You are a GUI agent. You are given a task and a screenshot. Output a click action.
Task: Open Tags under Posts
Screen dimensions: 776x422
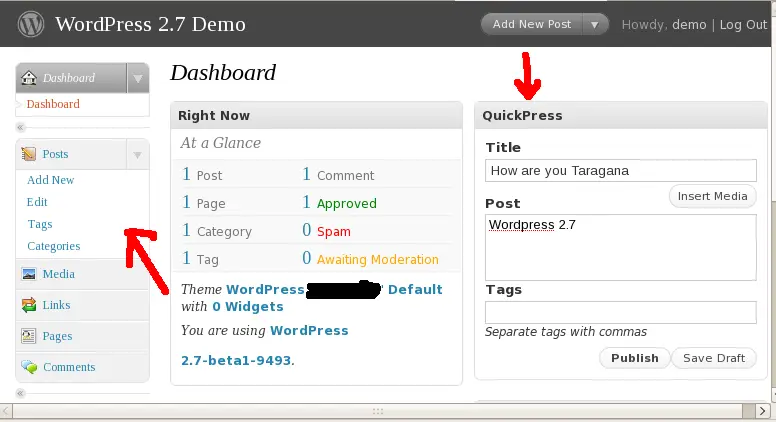pos(40,224)
